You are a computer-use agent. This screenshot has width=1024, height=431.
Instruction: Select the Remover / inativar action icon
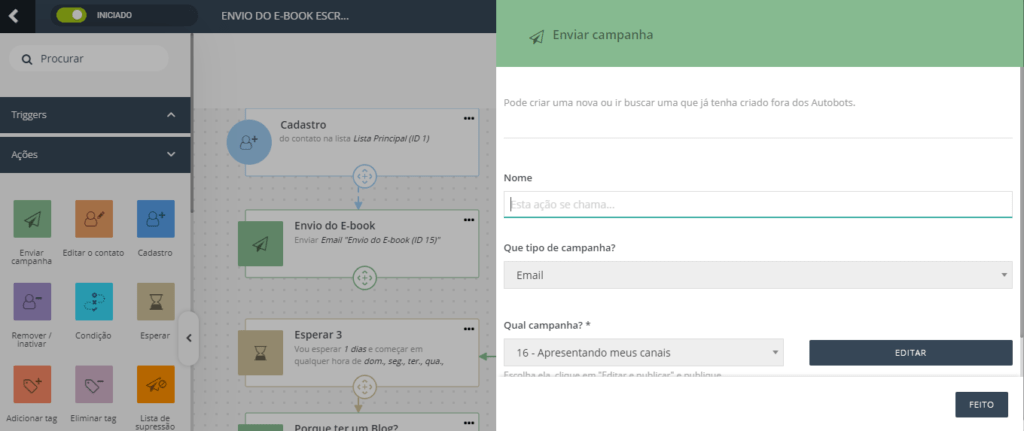[32, 302]
